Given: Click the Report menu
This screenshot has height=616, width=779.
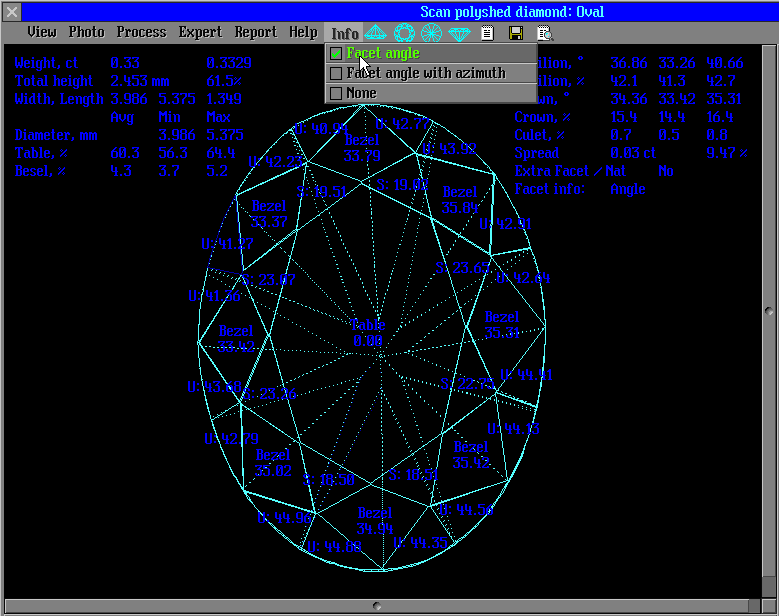Looking at the screenshot, I should pos(256,32).
